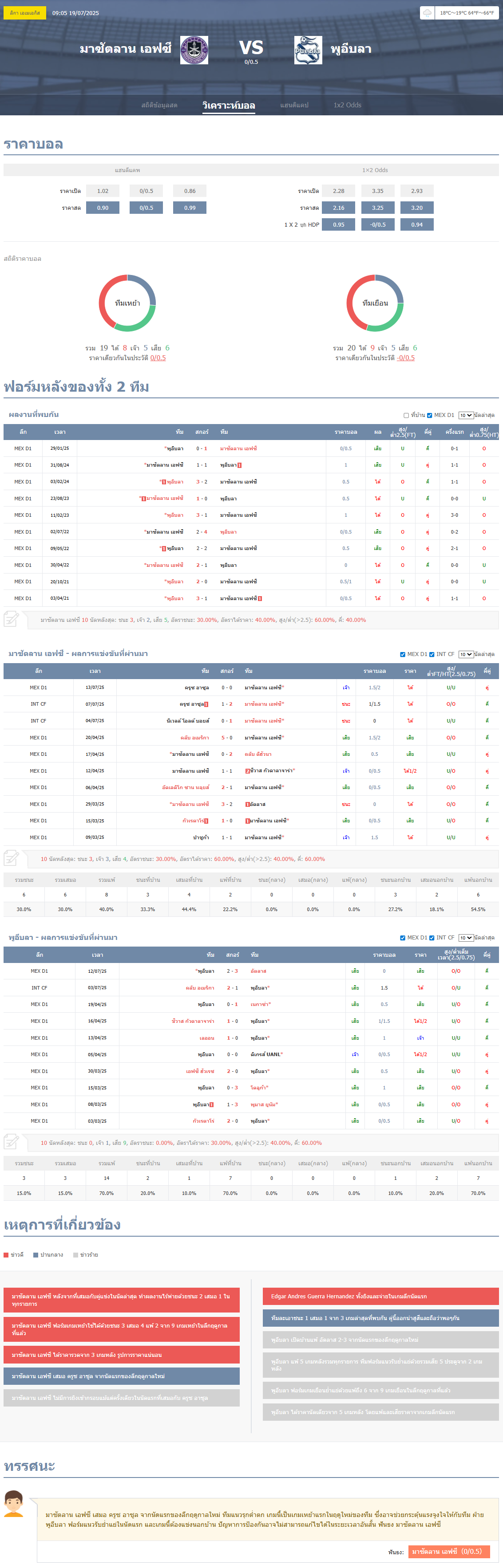503x1568 pixels.
Task: Click the swap arrows icon next to HDP
Action: click(x=303, y=224)
